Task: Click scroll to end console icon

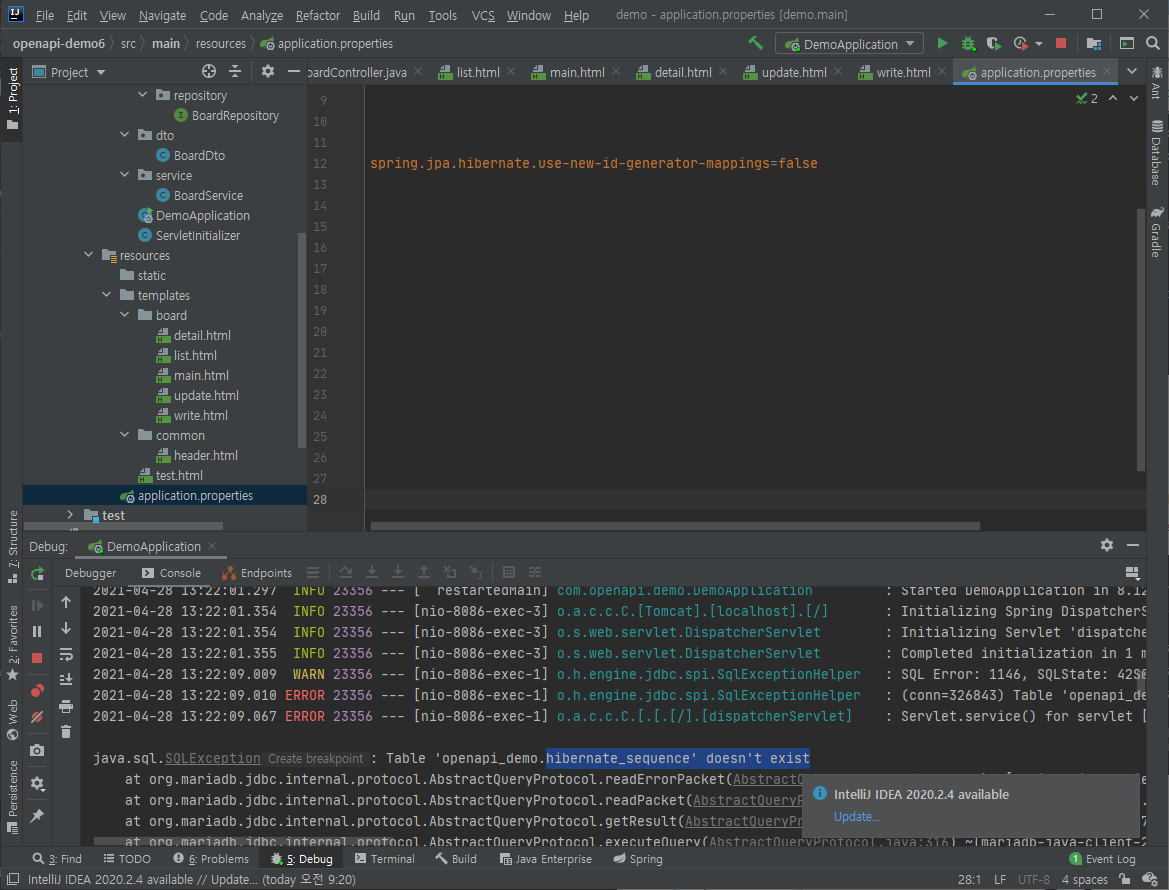Action: pyautogui.click(x=66, y=680)
